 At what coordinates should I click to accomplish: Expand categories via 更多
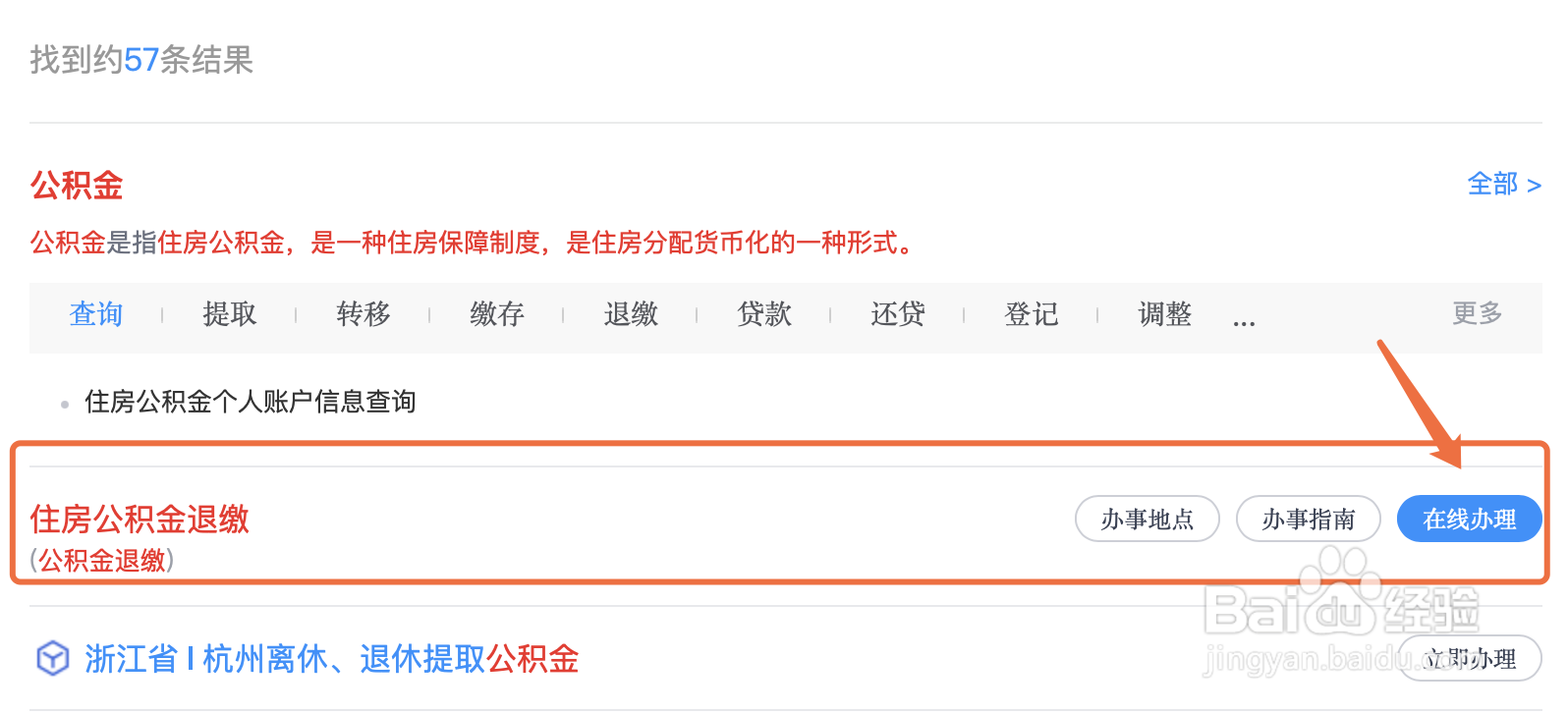click(x=1478, y=313)
